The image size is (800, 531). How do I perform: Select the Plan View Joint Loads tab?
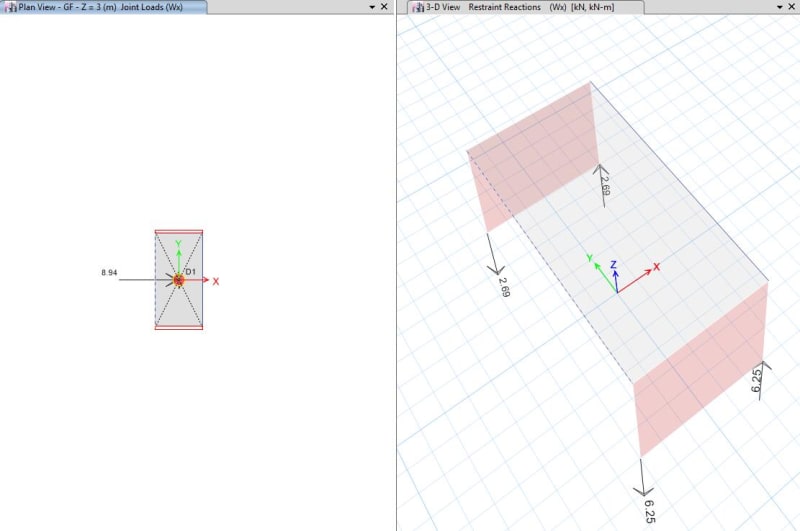pos(103,7)
